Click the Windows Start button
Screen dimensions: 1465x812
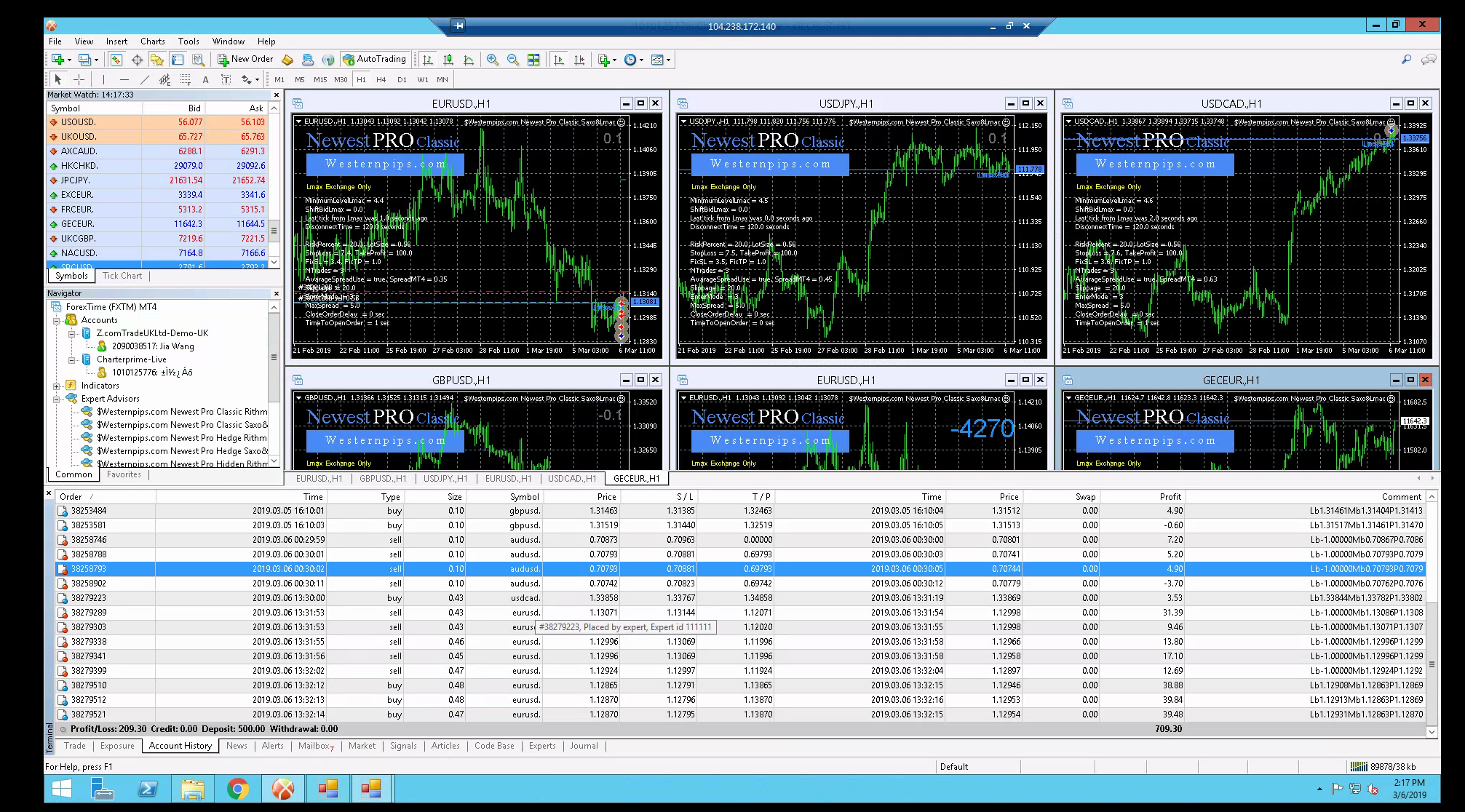click(62, 789)
